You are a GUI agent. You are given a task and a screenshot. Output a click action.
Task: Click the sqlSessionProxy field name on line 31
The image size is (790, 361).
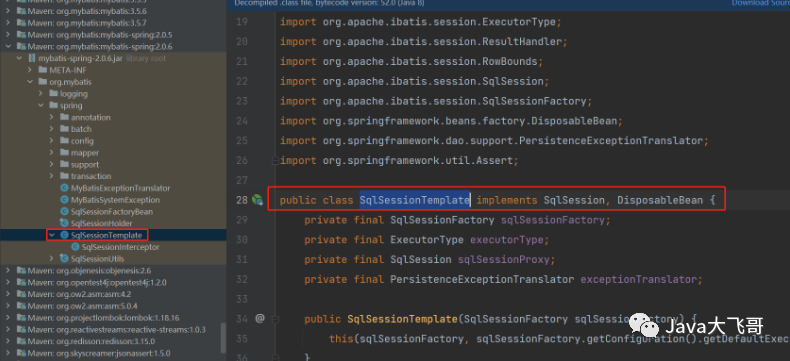tap(504, 260)
